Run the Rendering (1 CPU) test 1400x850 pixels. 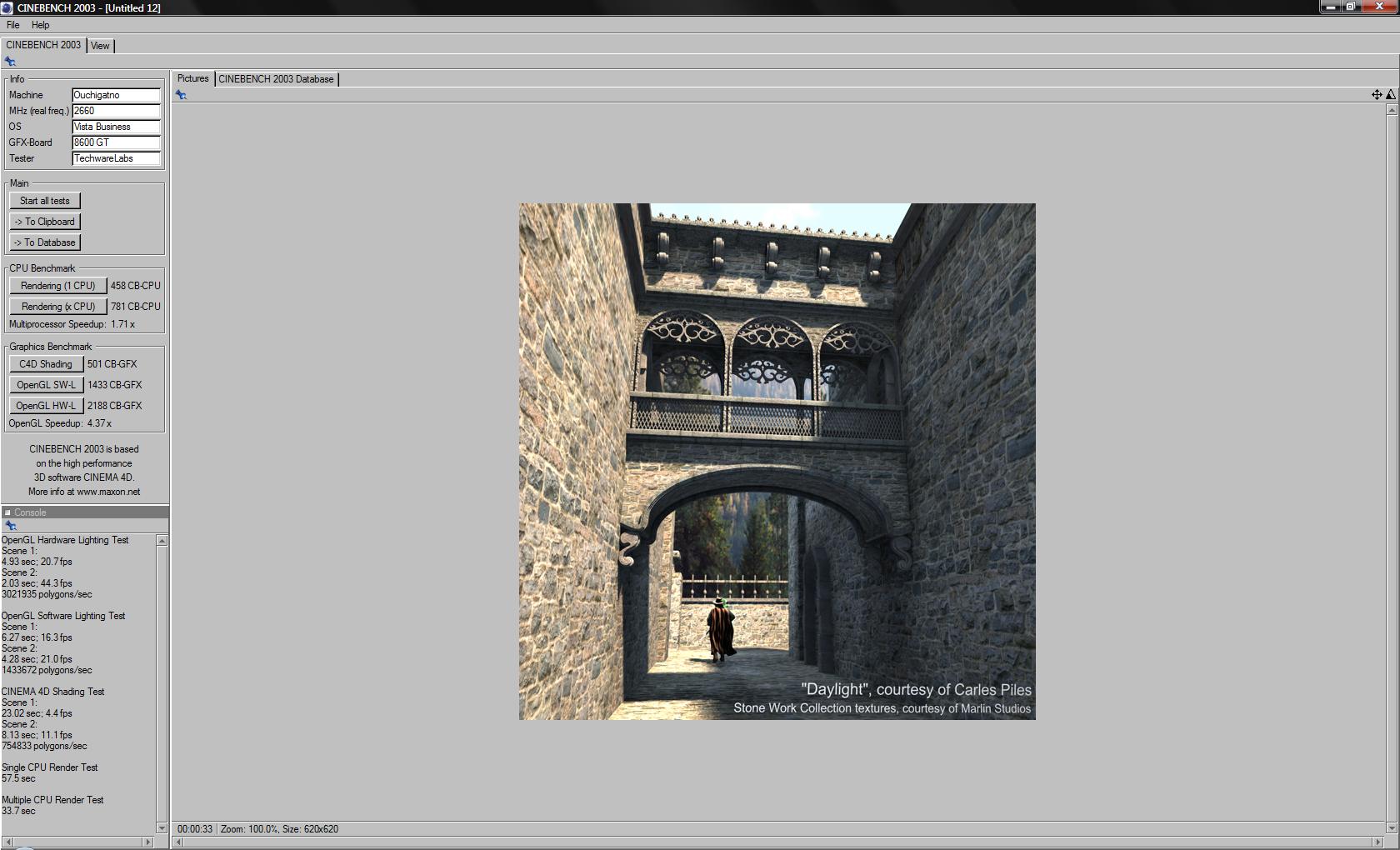[58, 286]
